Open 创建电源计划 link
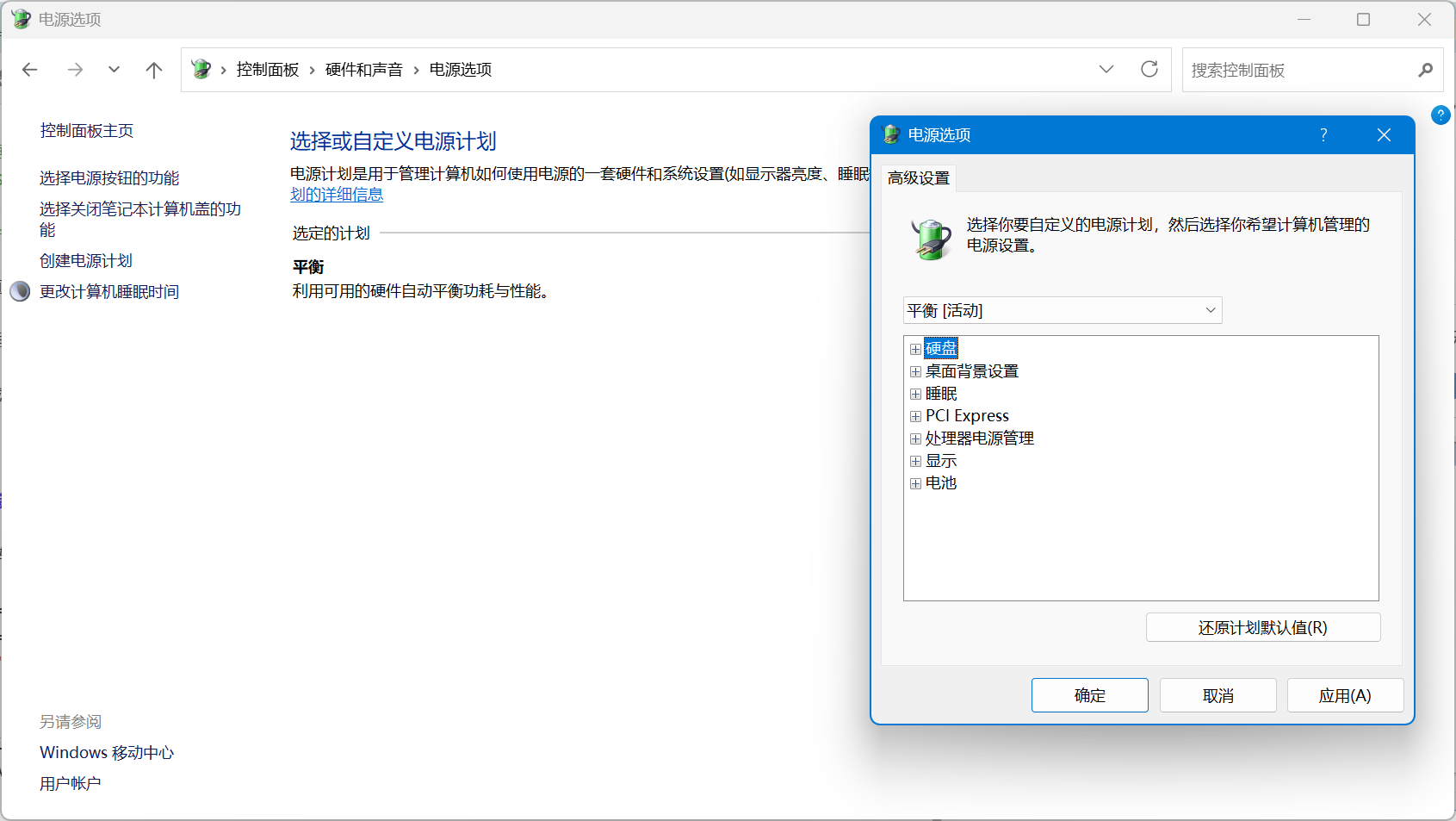Image resolution: width=1456 pixels, height=821 pixels. coord(86,261)
